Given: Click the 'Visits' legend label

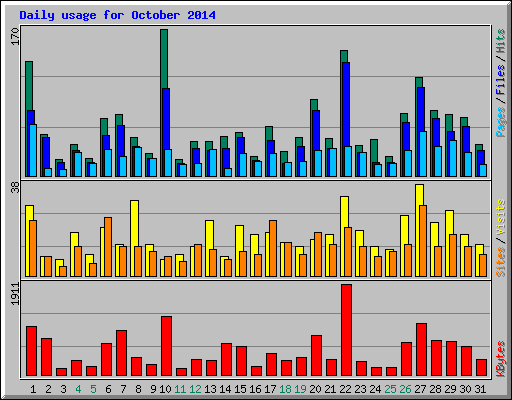Looking at the screenshot, I should click(x=501, y=218).
